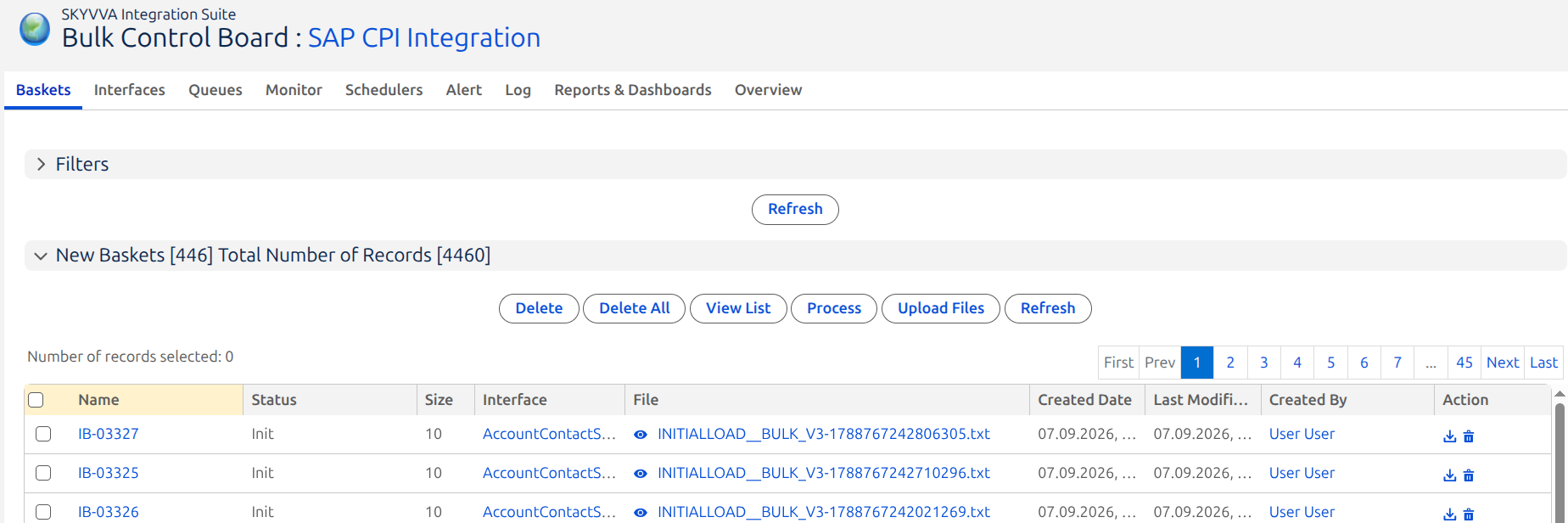Preview file with eye icon in IB-03326 row
Screen dimensions: 1568x523
coord(641,513)
